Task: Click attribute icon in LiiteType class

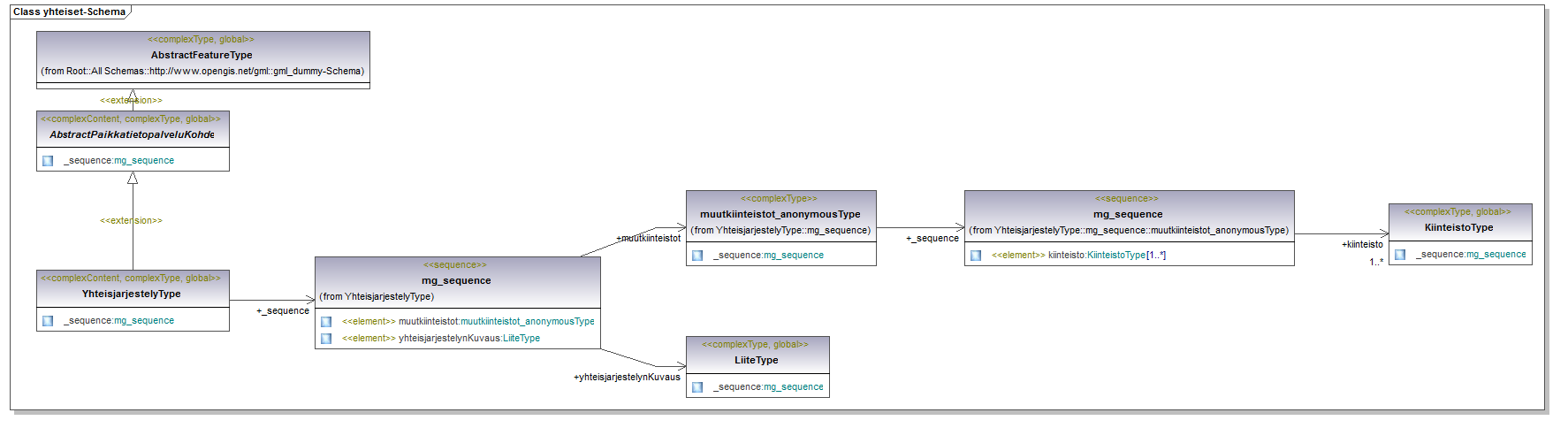Action: coord(697,387)
